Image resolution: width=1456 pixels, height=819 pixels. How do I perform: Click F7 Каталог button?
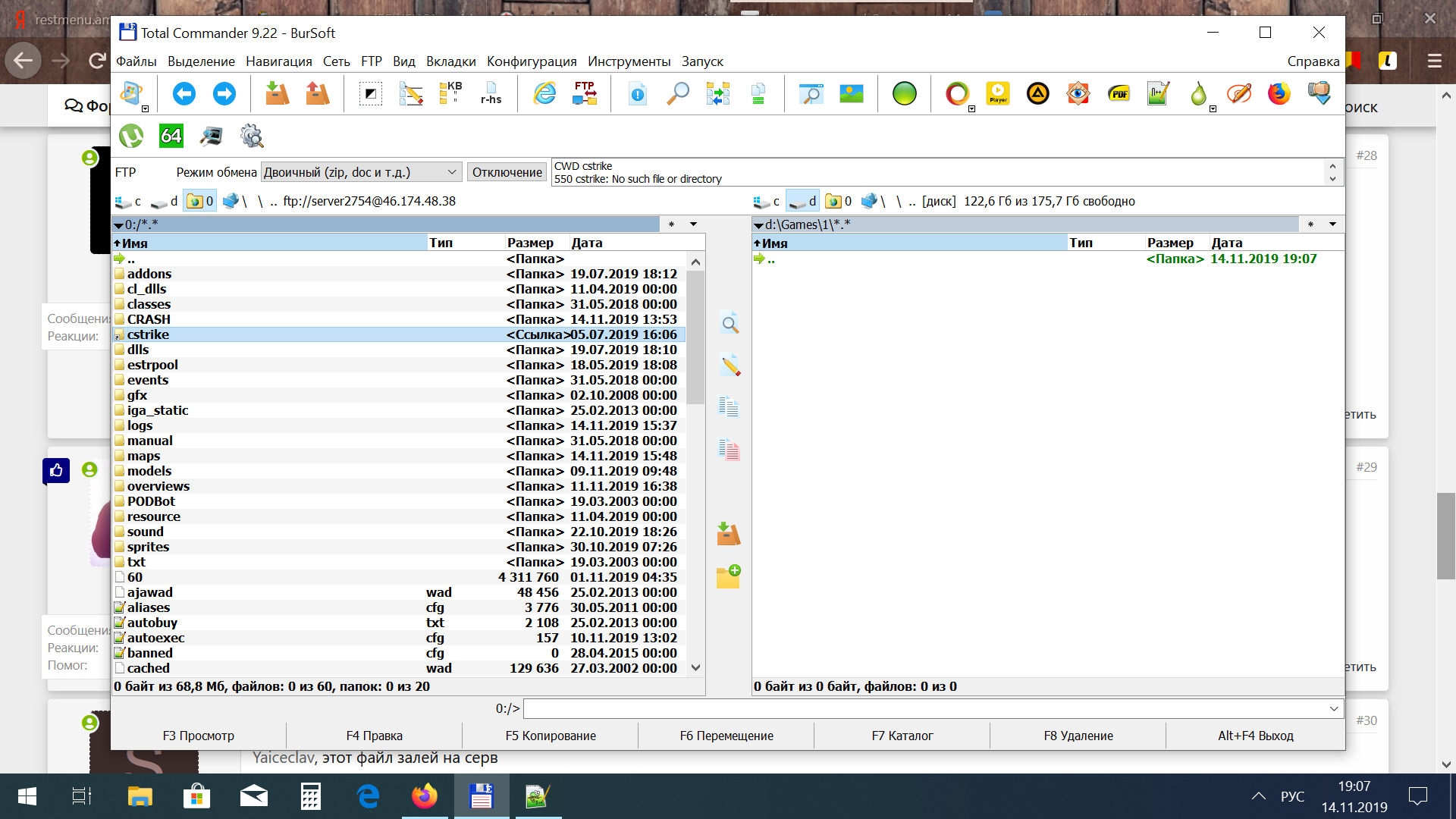(902, 736)
